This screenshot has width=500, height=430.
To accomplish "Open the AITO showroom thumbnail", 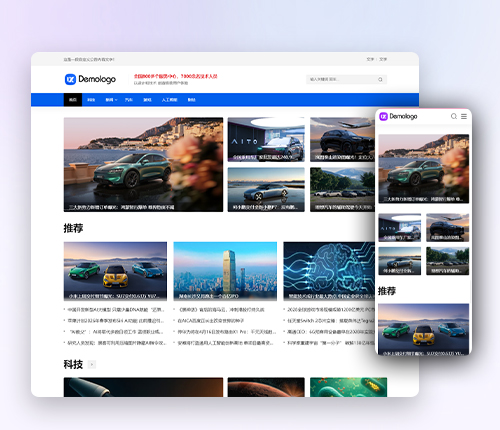I will (266, 140).
